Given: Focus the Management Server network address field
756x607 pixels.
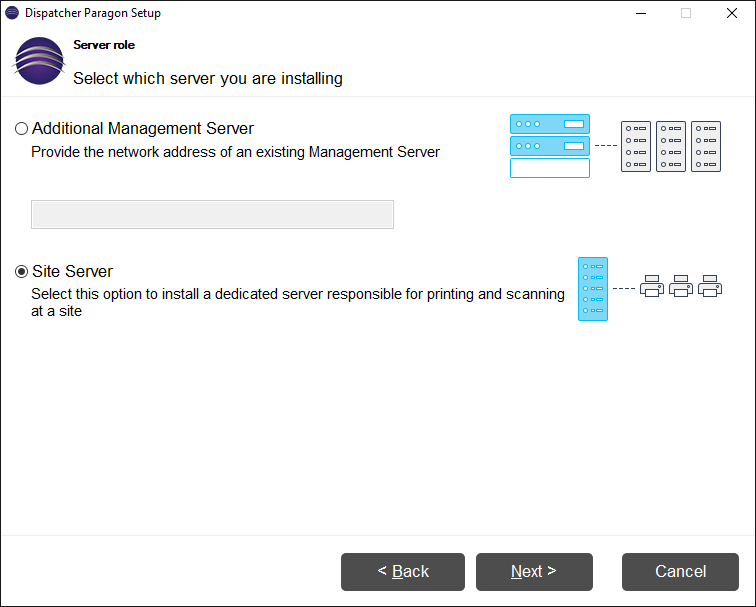Looking at the screenshot, I should point(212,215).
